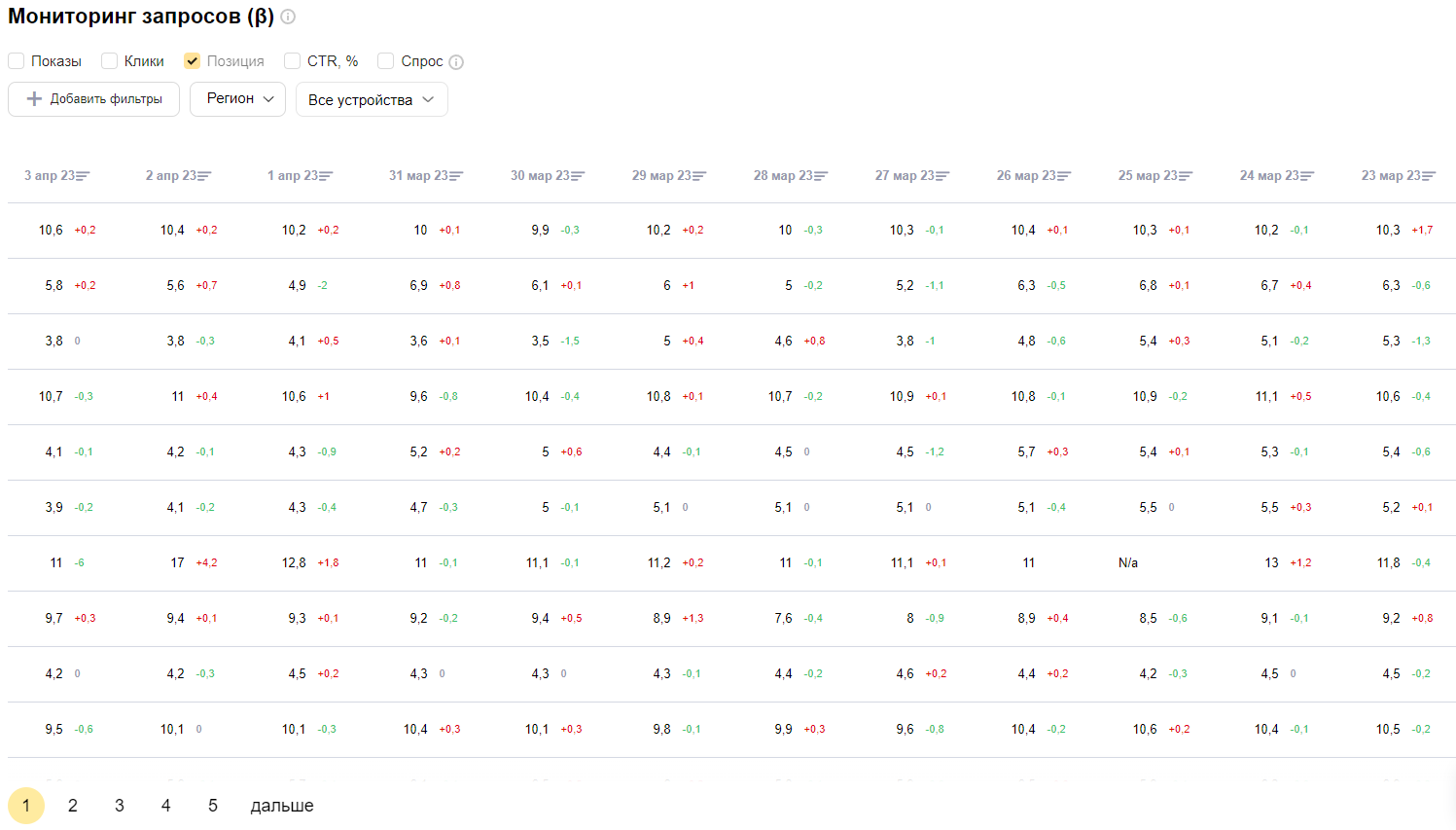The width and height of the screenshot is (1456, 830).
Task: Click sort icon for 23 мар 23
Action: click(1429, 176)
